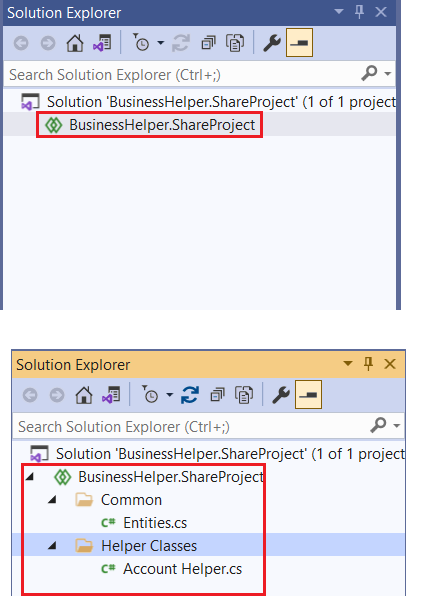
Task: Click Home icon in top Solution Explorer toolbar
Action: click(74, 43)
